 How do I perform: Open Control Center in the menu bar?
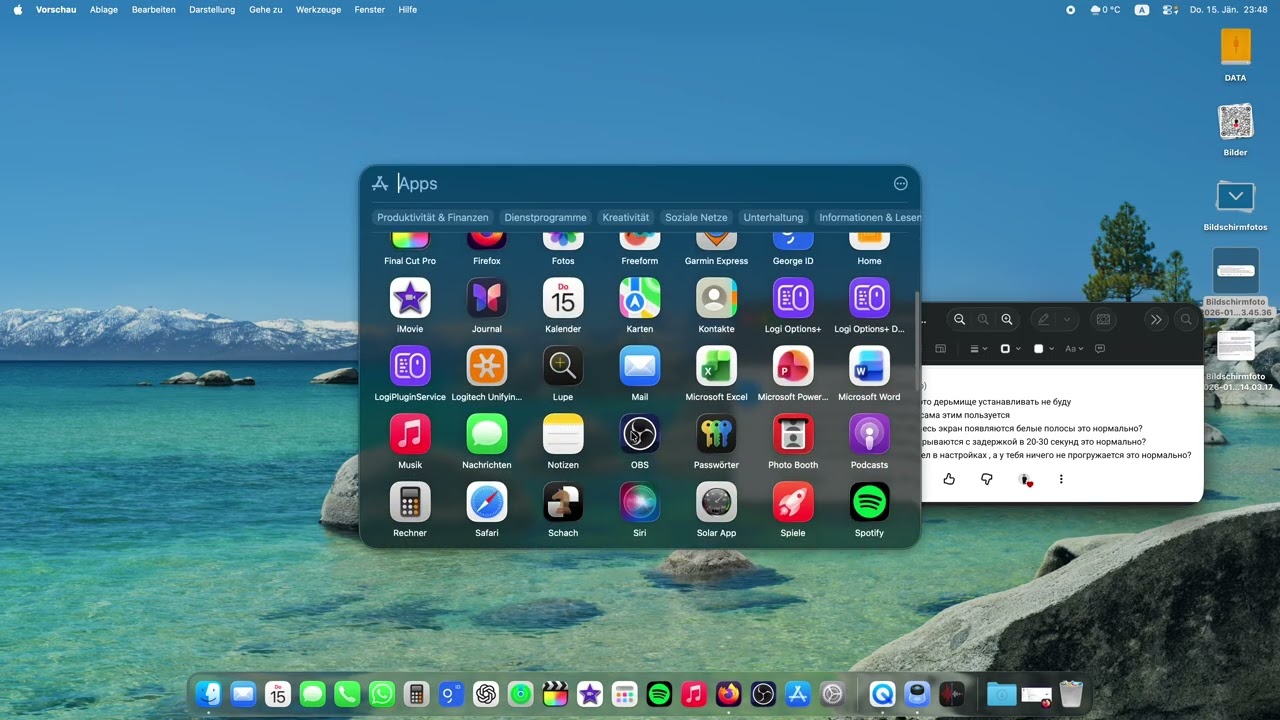[1169, 9]
